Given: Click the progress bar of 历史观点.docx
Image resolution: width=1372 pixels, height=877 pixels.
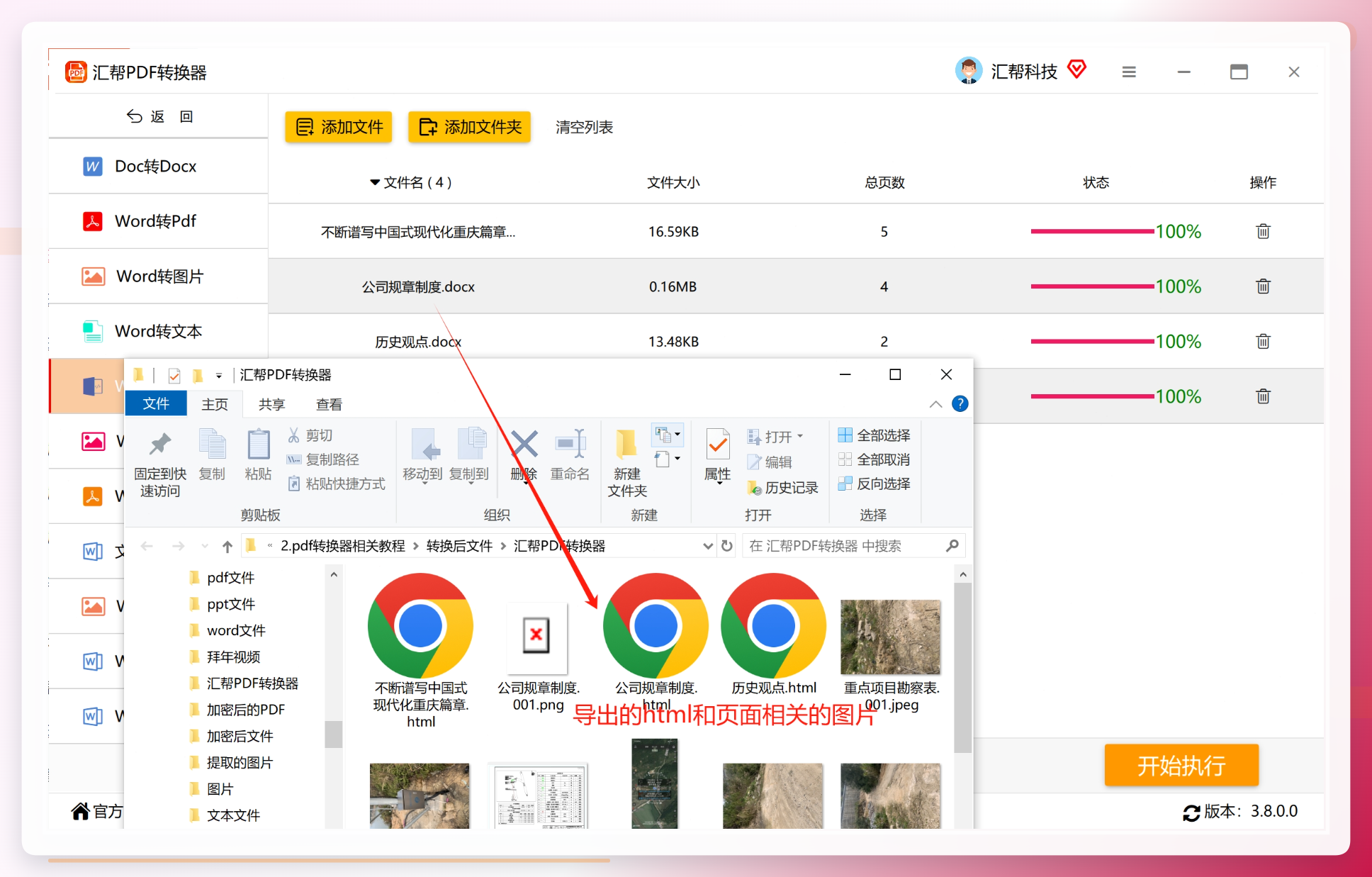Looking at the screenshot, I should (x=1091, y=341).
